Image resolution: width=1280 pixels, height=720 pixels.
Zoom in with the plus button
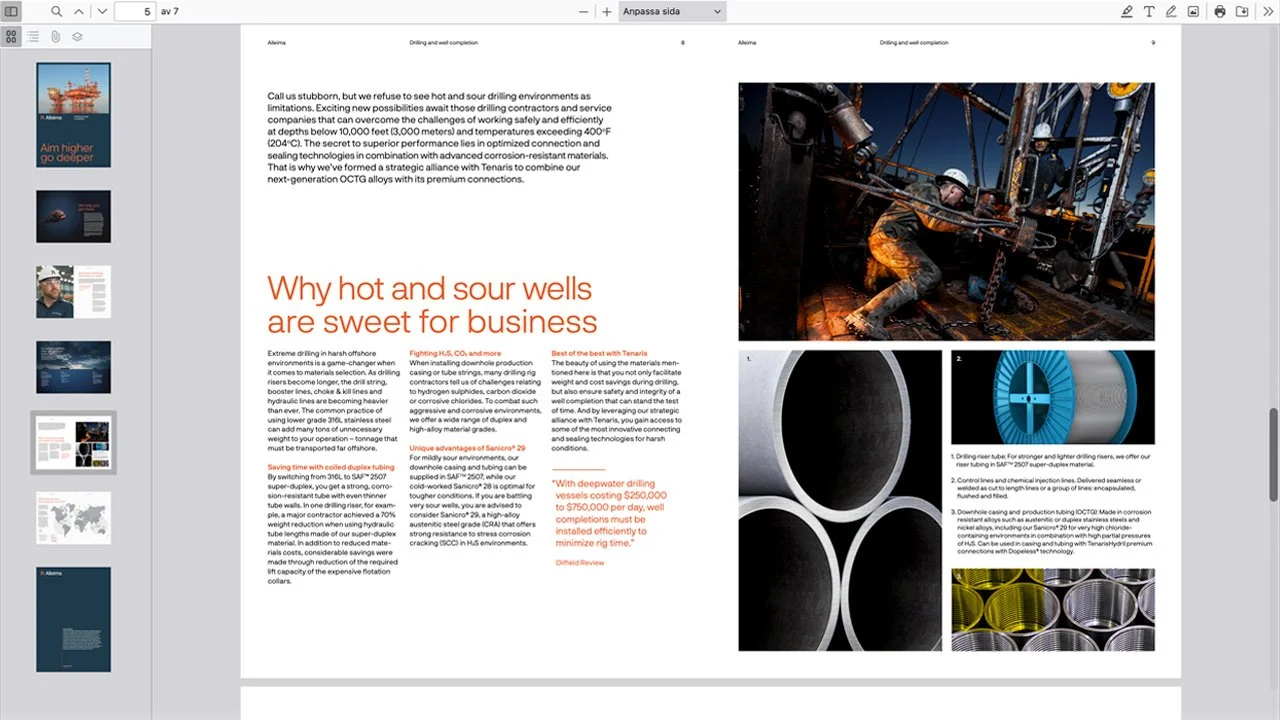(607, 11)
